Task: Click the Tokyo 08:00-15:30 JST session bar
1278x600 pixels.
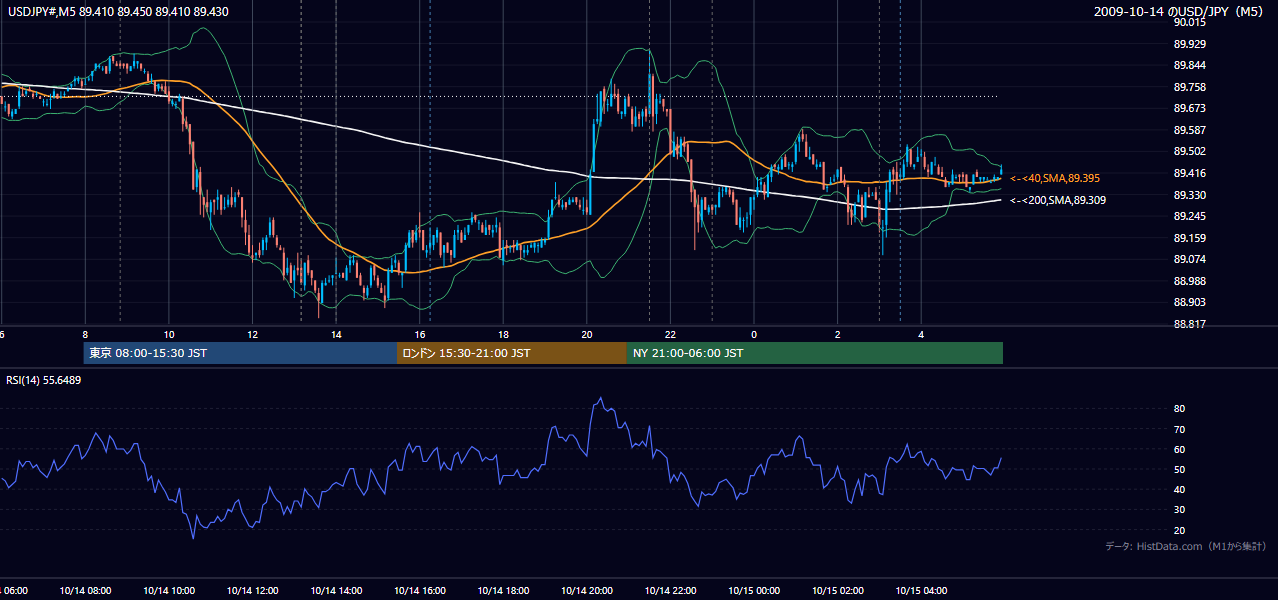Action: (x=240, y=353)
